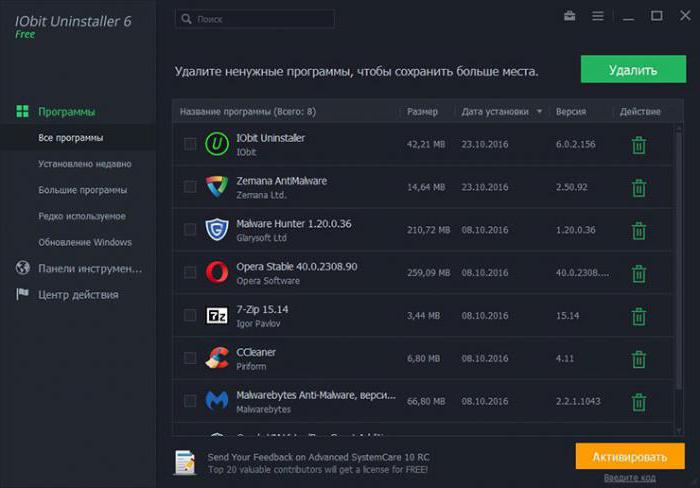This screenshot has width=700, height=488.
Task: Open the Send Your Feedback banner text
Action: 318,463
